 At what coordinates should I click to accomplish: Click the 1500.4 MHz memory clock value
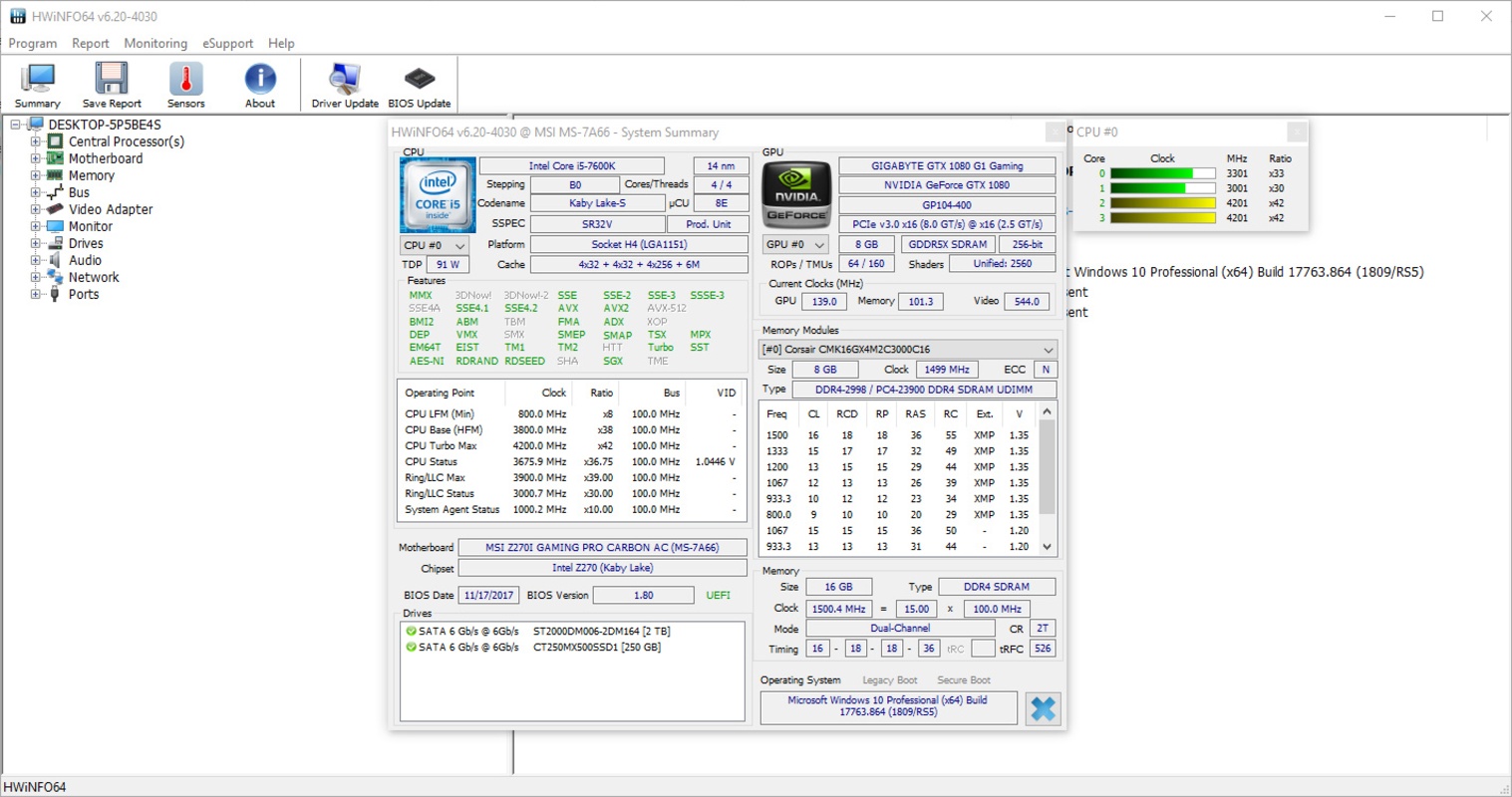[x=839, y=609]
